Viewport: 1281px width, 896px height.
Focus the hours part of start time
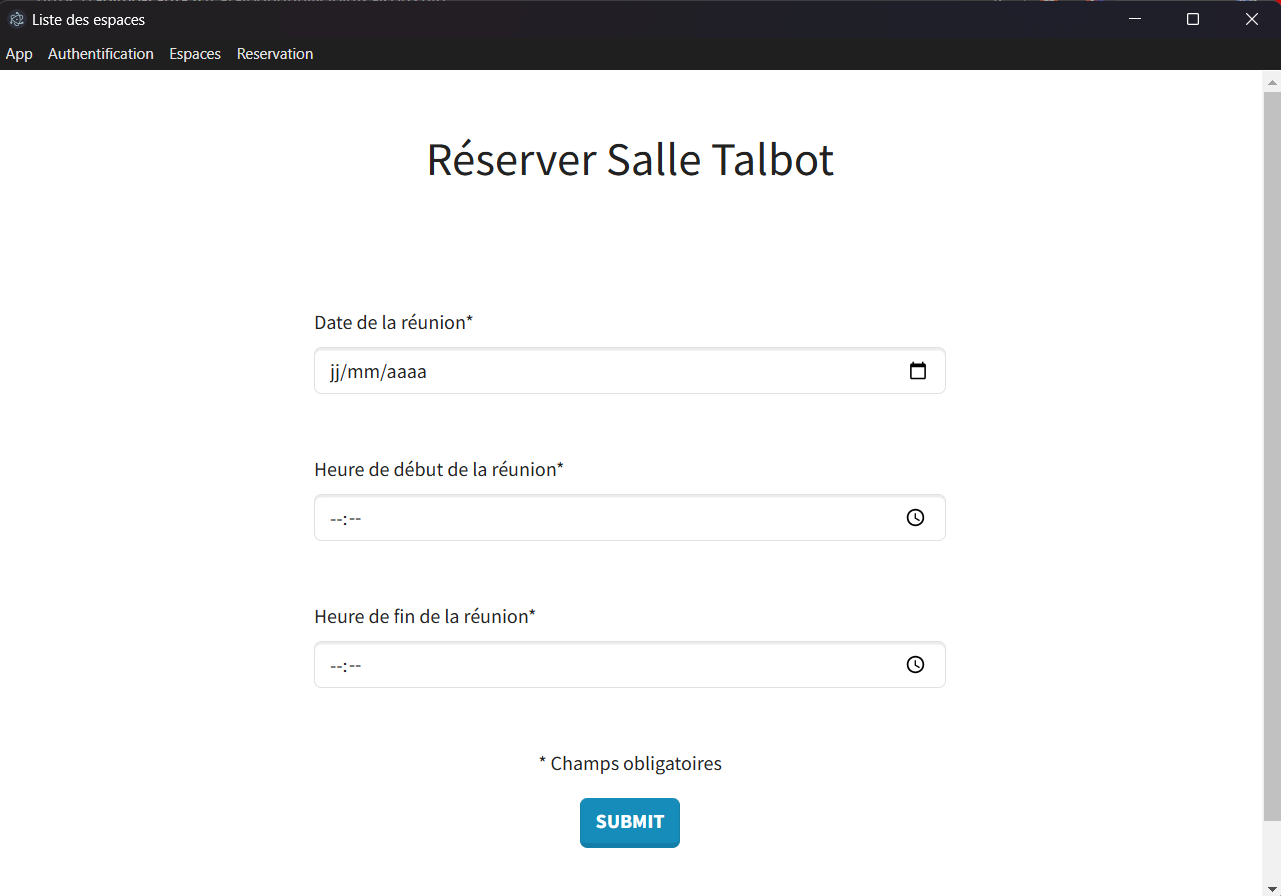coord(336,519)
